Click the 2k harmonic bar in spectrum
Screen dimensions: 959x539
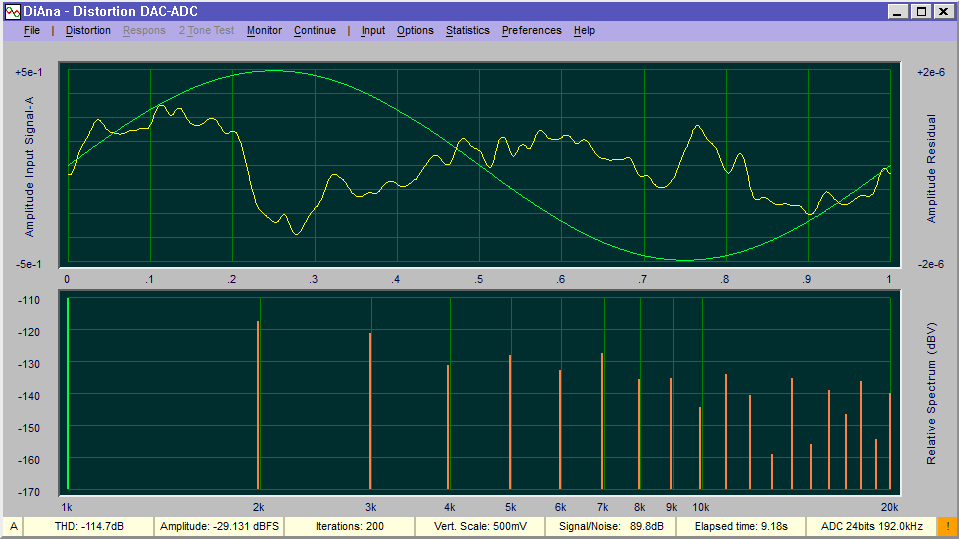click(x=258, y=405)
